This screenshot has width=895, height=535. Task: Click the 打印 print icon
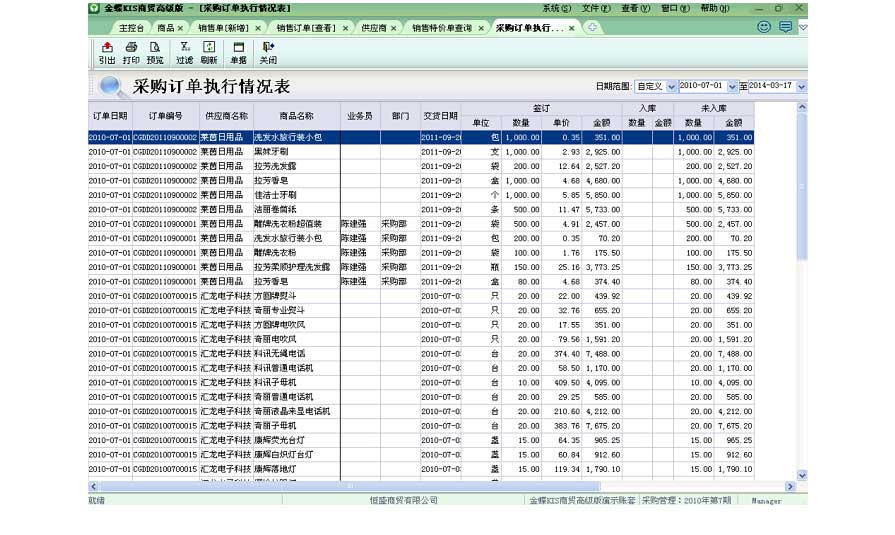coord(131,52)
